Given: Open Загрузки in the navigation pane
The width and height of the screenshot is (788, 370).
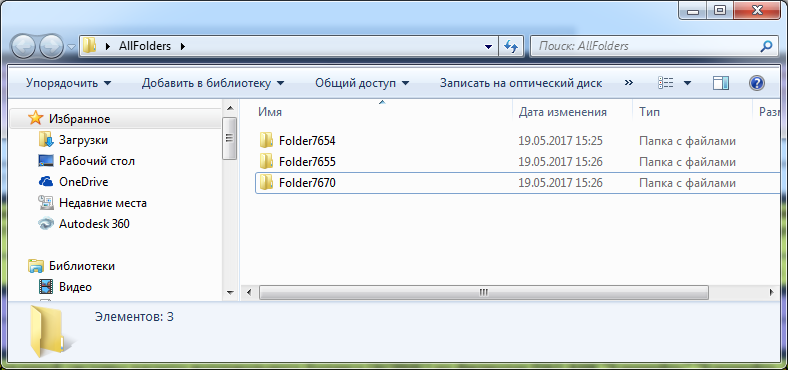Looking at the screenshot, I should tap(83, 140).
